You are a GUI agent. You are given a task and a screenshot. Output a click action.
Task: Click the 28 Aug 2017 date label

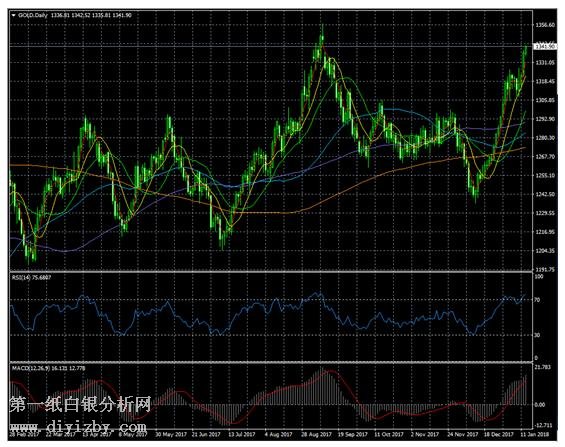pyautogui.click(x=316, y=434)
